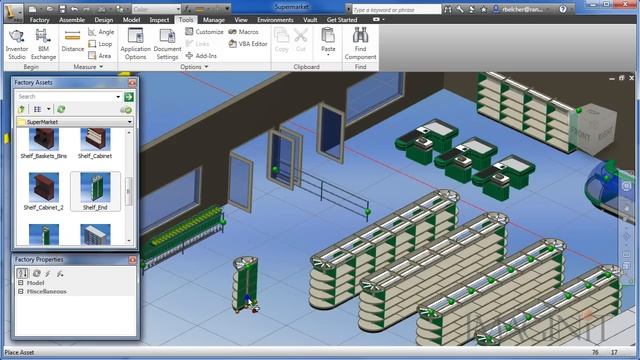Select the Distance measure tool

73,40
